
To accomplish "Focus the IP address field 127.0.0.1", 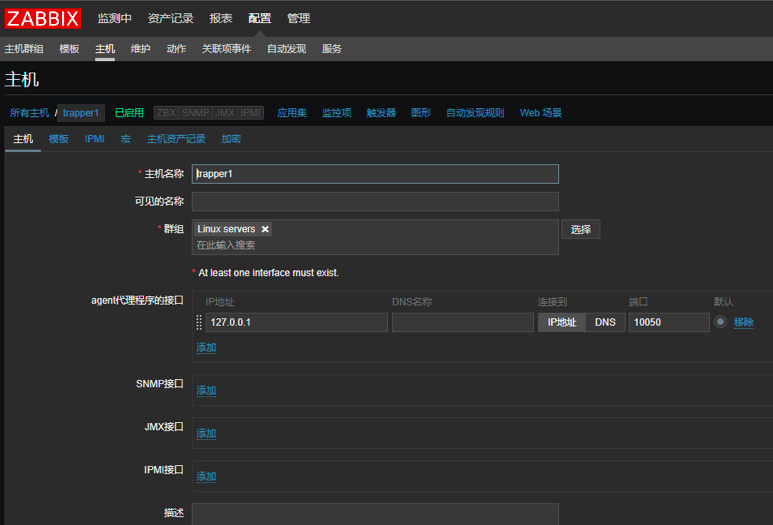I will pyautogui.click(x=297, y=322).
